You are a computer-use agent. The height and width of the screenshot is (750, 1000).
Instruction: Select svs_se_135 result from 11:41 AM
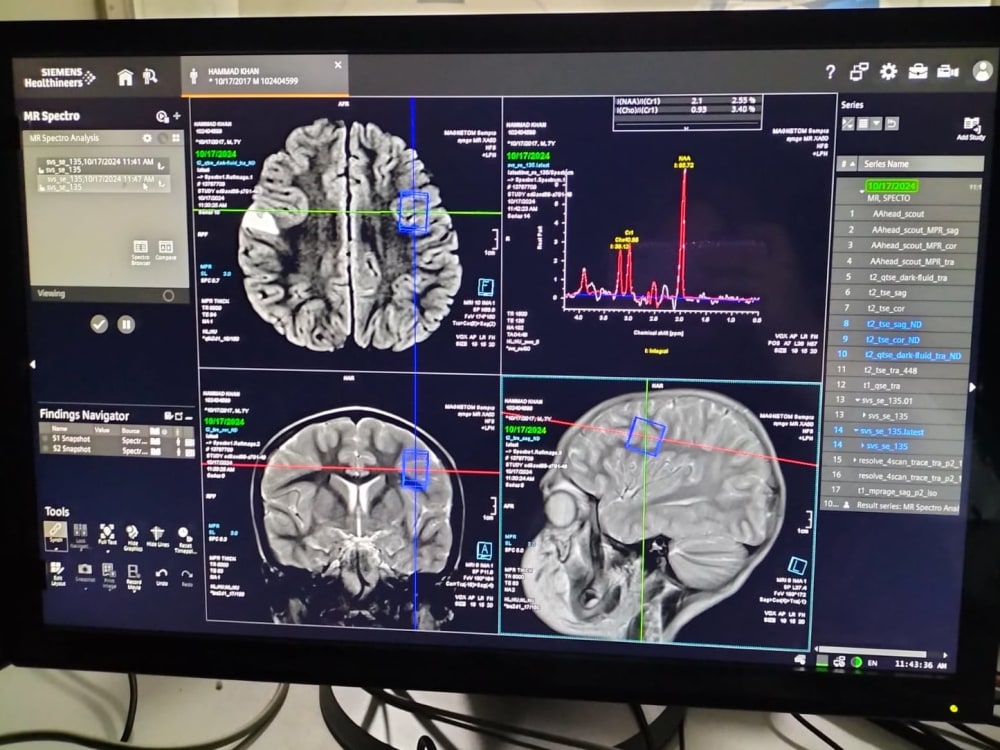(101, 166)
